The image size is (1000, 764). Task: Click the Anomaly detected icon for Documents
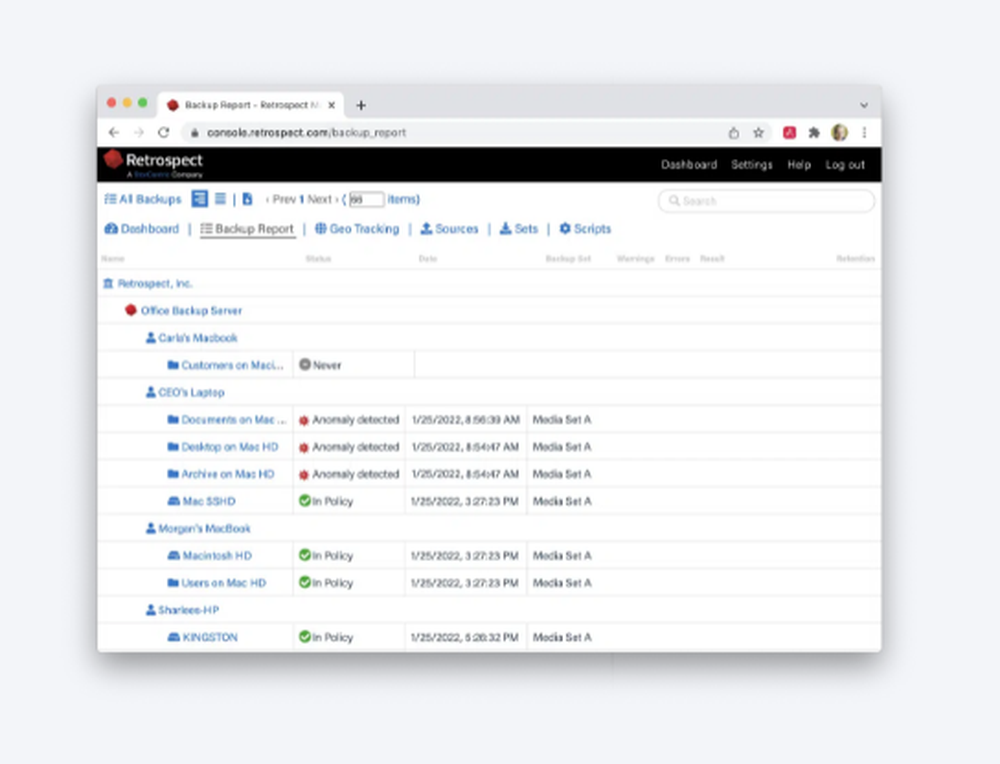[x=304, y=420]
